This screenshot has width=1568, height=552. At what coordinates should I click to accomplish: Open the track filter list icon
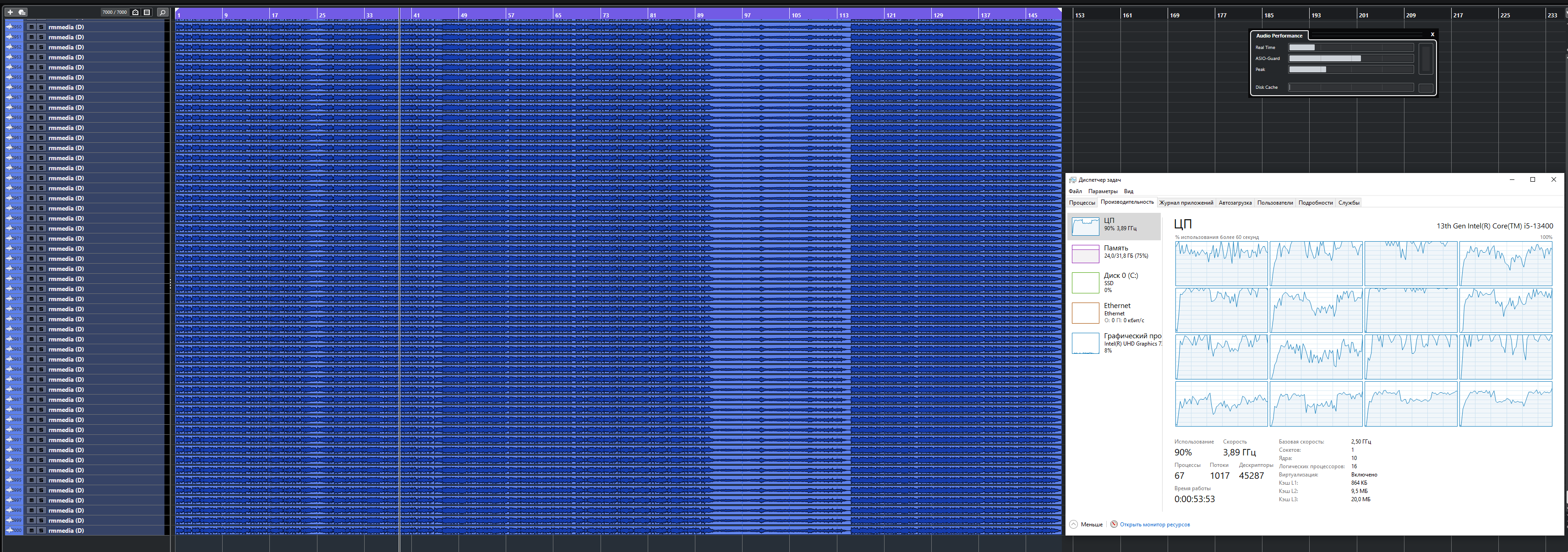click(x=147, y=12)
